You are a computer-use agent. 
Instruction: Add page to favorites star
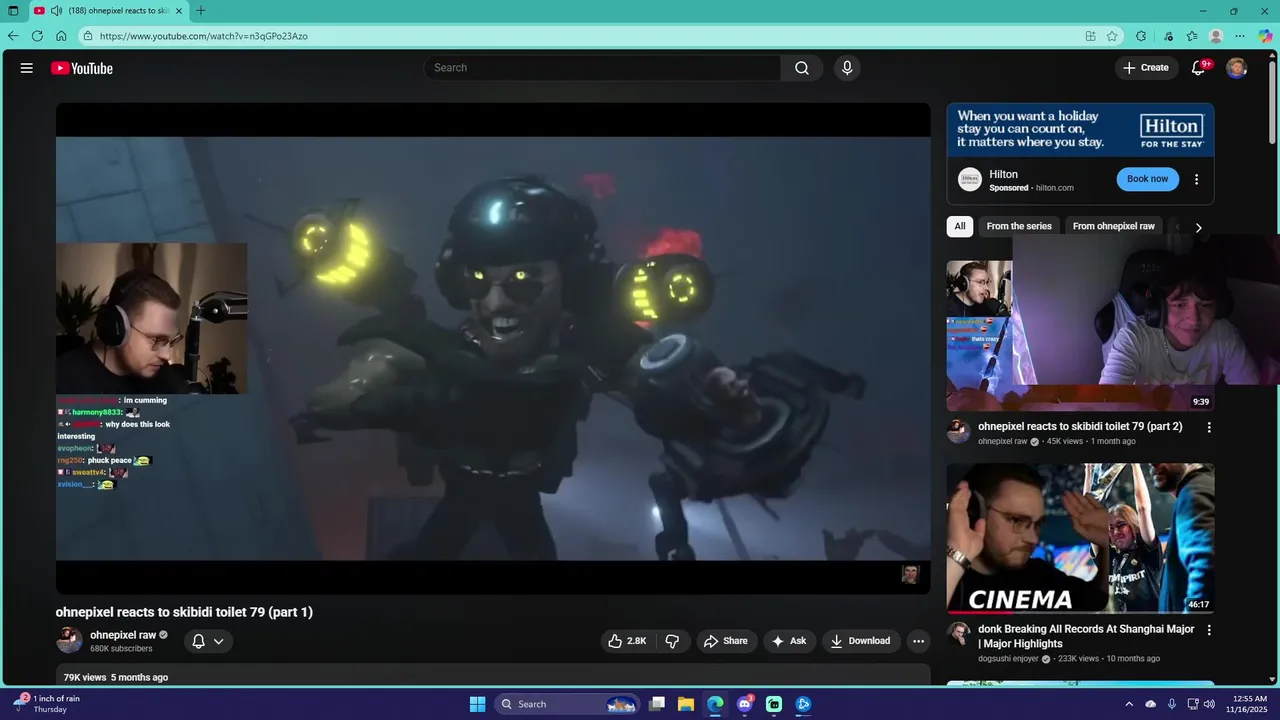pos(1112,36)
